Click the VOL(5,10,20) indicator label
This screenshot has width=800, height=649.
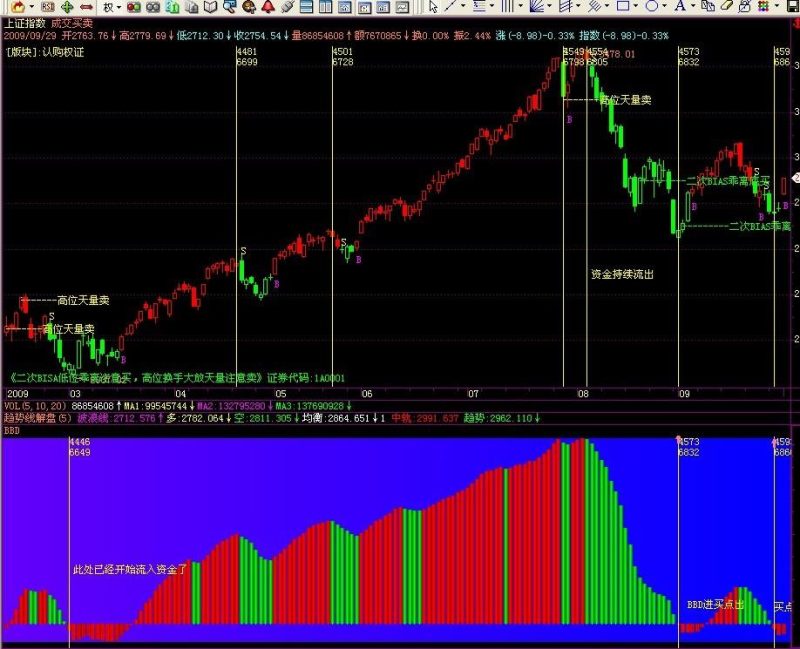click(35, 406)
